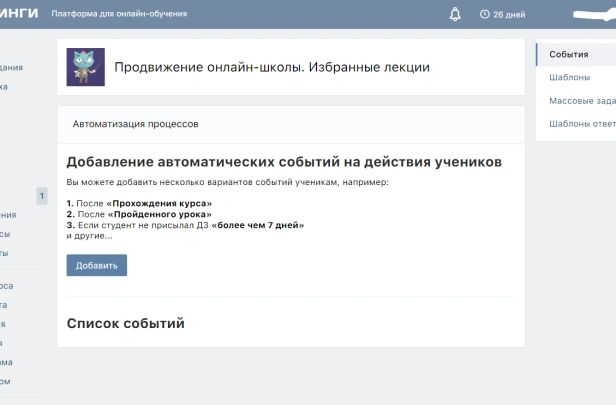Open left sidebar item ending in "дания"

click(x=11, y=68)
